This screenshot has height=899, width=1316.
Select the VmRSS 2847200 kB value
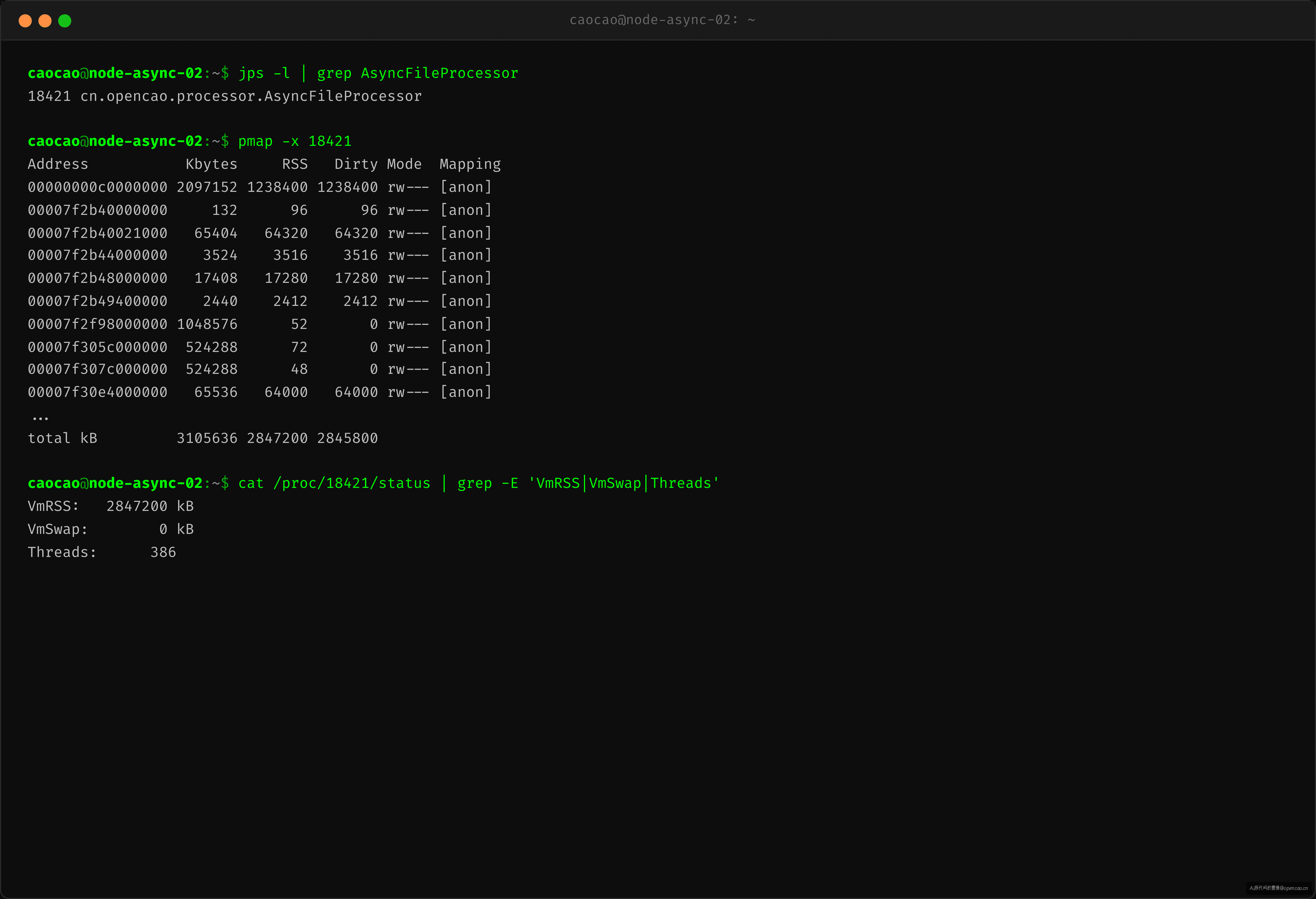[150, 506]
